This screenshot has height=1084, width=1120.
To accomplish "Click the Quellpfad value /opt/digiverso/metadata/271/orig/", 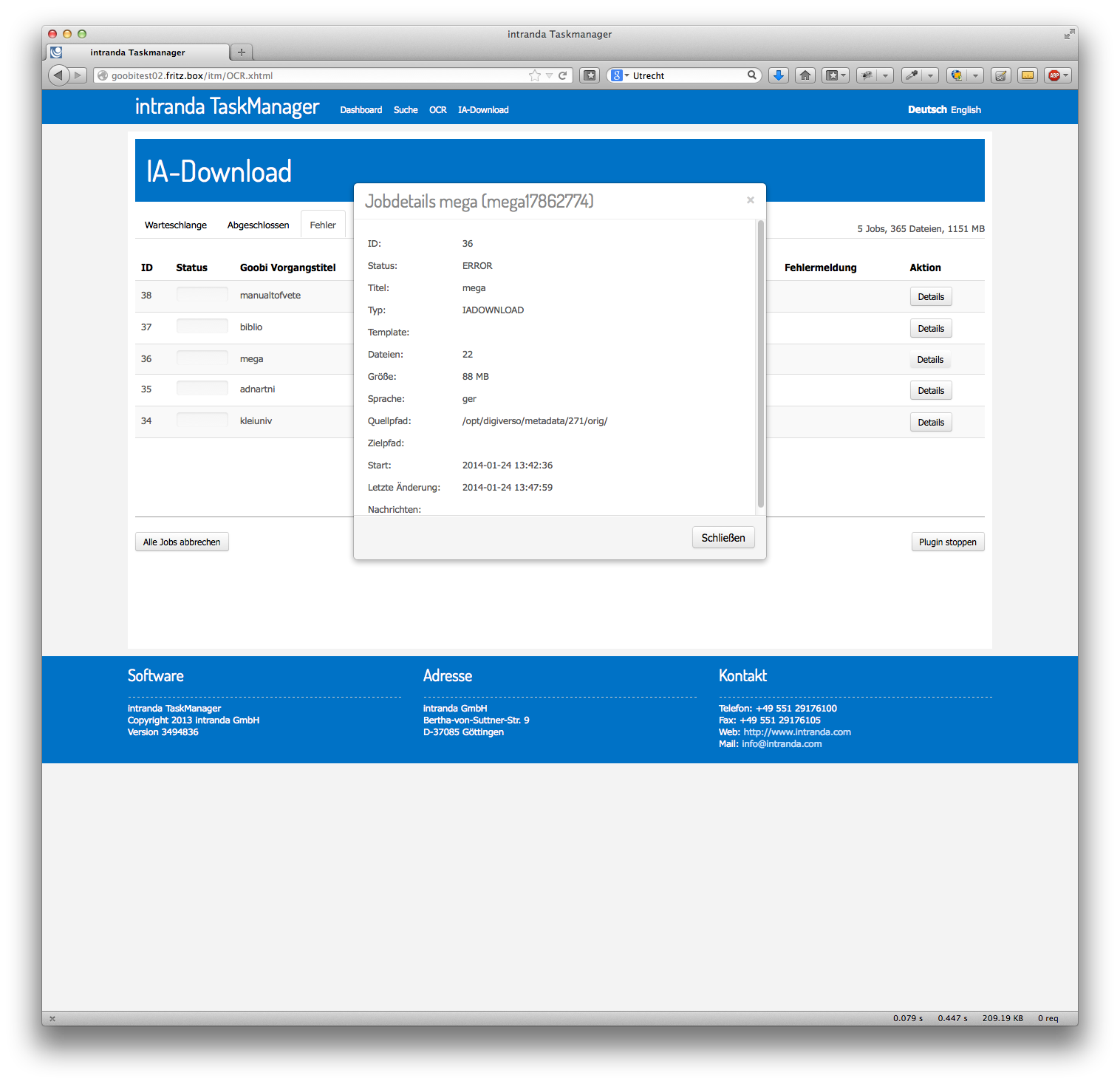I will click(x=535, y=421).
